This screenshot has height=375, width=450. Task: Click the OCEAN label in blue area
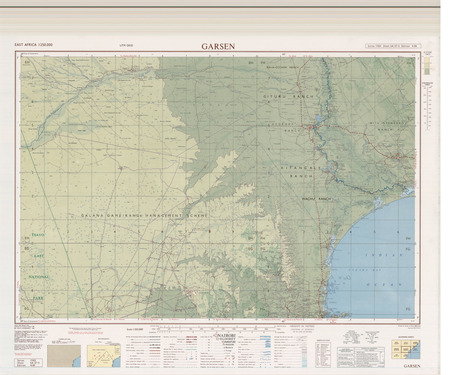[x=384, y=285]
